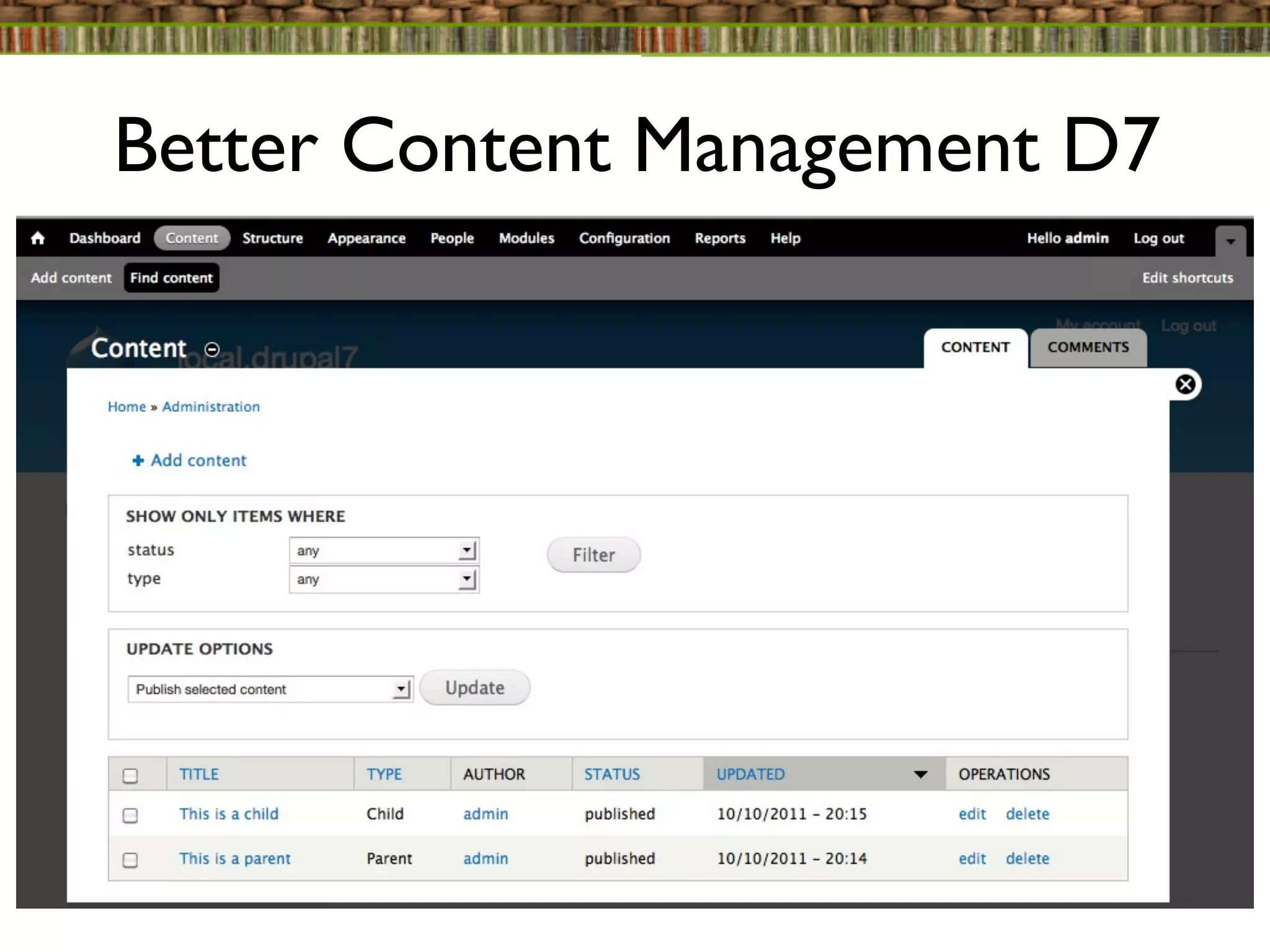Open the Structure menu item
Image resolution: width=1270 pixels, height=952 pixels.
272,238
